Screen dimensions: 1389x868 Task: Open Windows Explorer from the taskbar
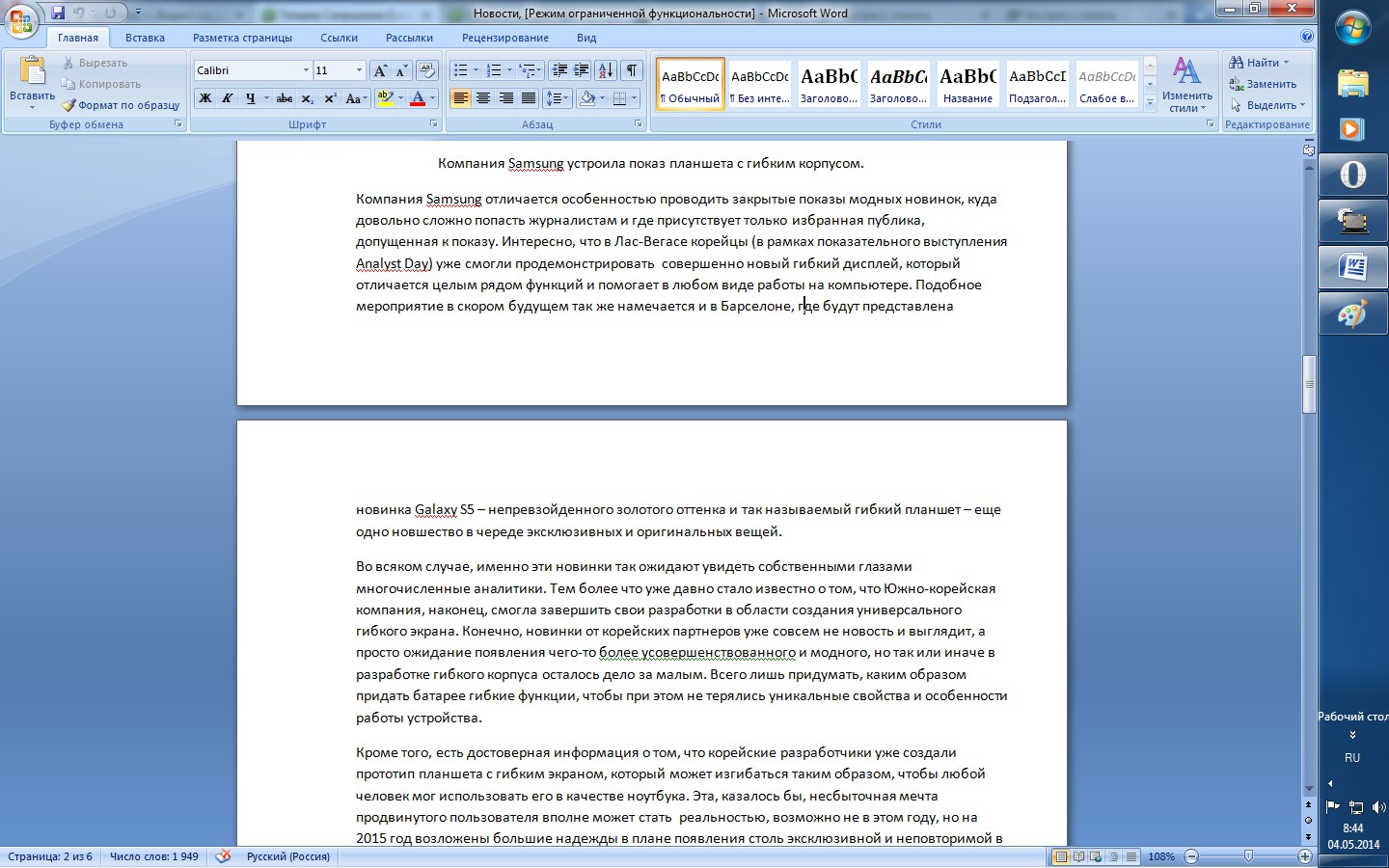pyautogui.click(x=1353, y=82)
